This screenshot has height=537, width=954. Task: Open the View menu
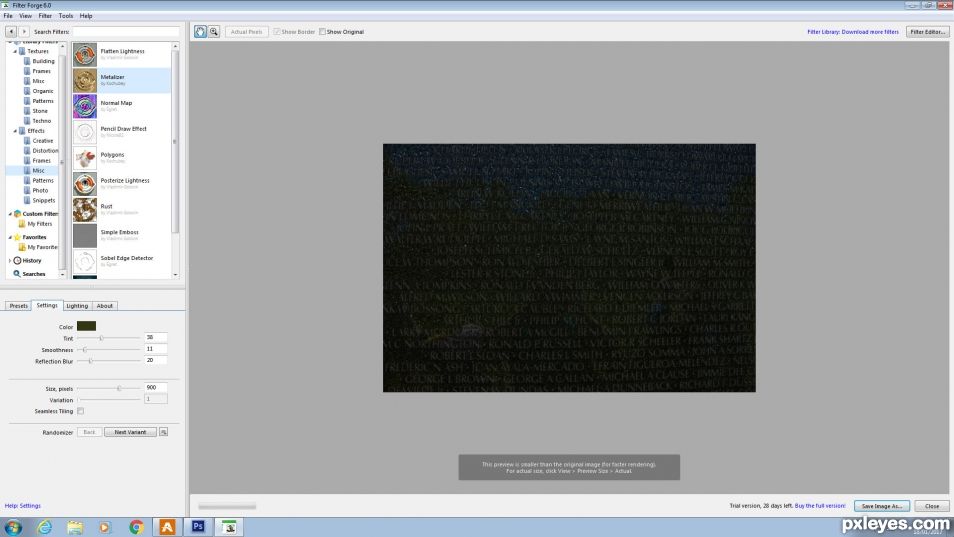(x=26, y=16)
